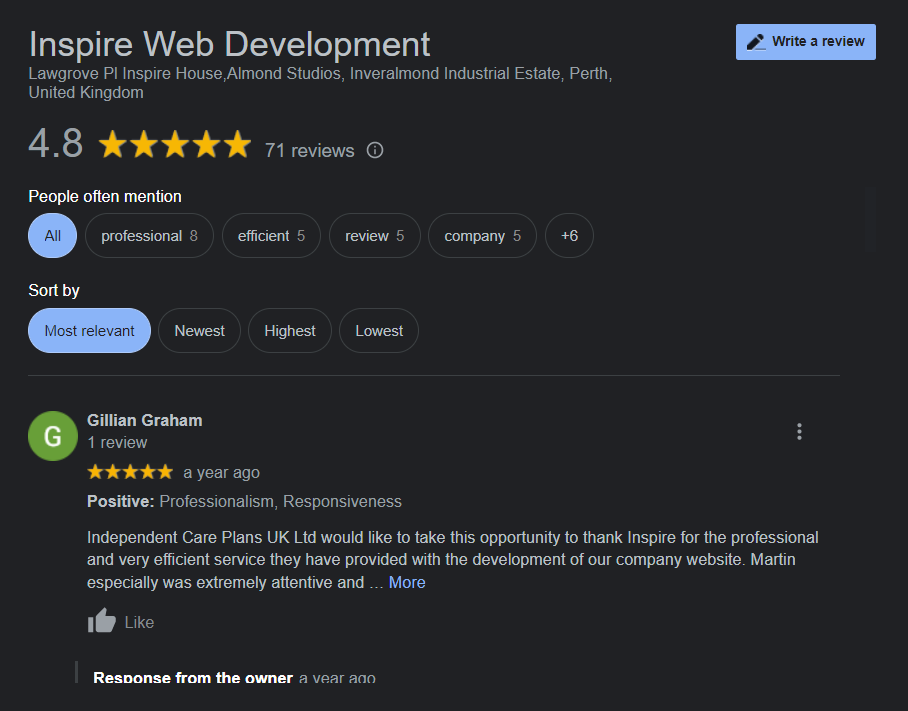Viewport: 908px width, 711px height.
Task: Click the Write a review button
Action: click(x=806, y=42)
